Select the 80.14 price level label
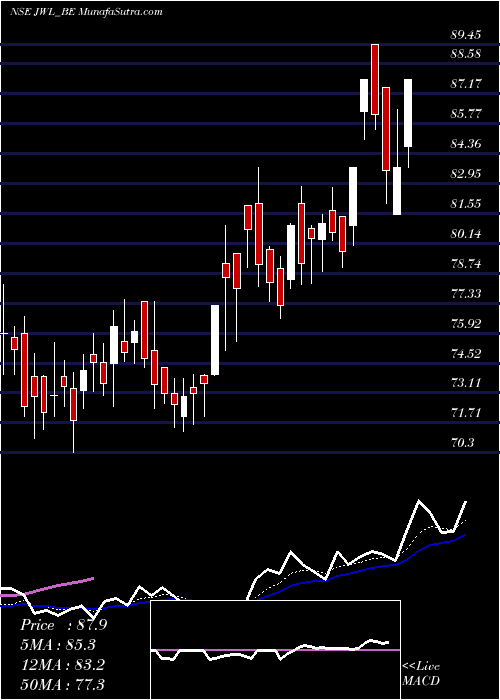 [x=466, y=233]
